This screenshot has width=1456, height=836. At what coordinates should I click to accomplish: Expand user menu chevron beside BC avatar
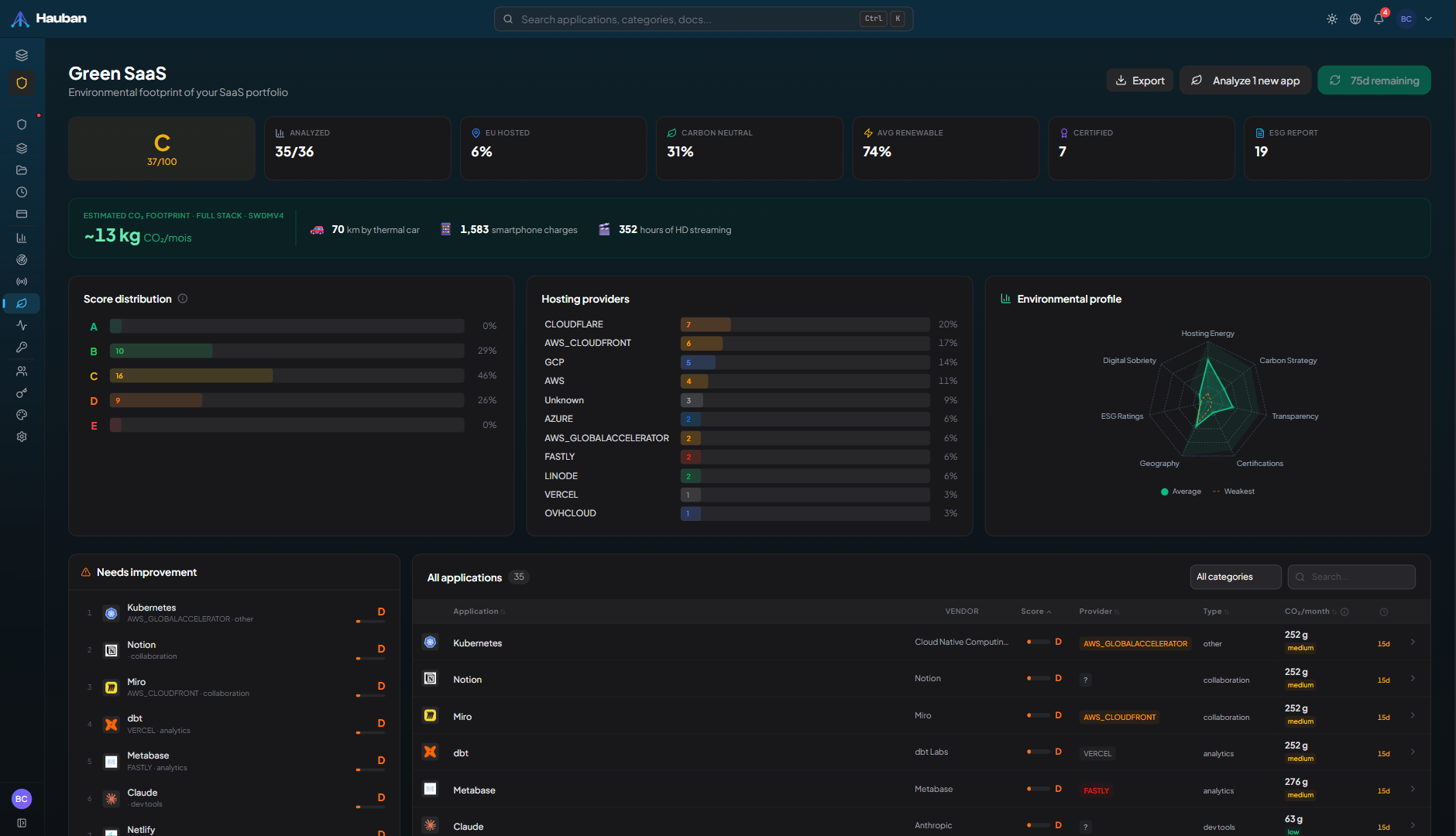(x=1428, y=19)
